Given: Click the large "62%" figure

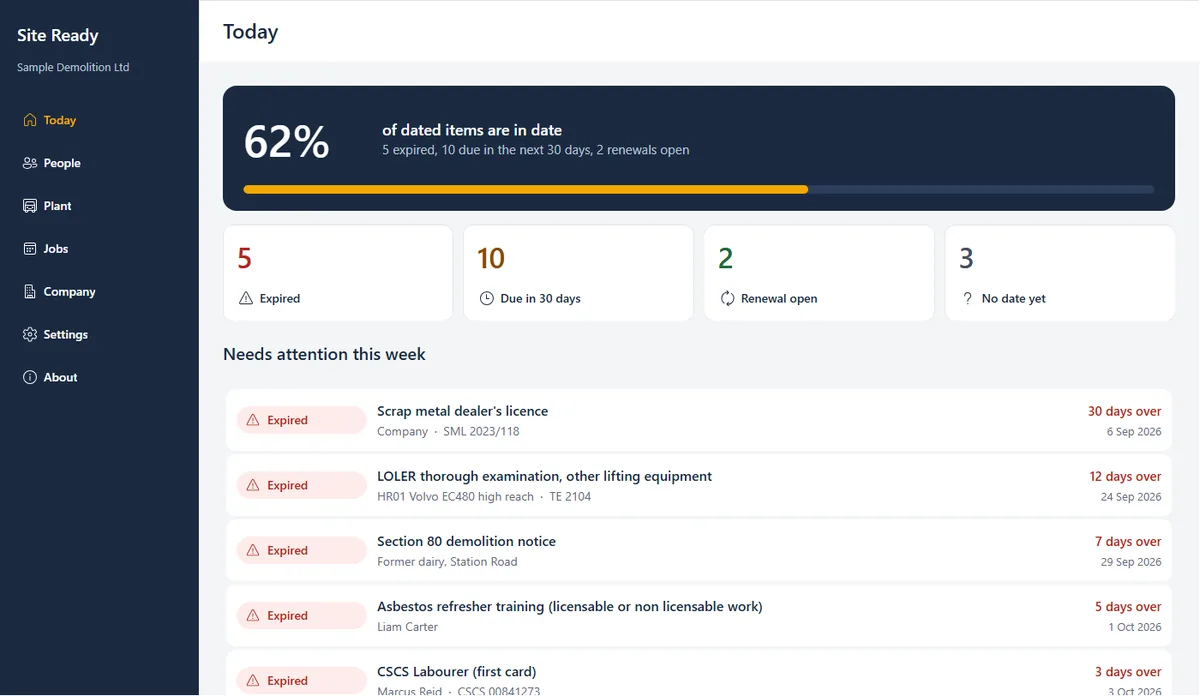Looking at the screenshot, I should pyautogui.click(x=287, y=142).
